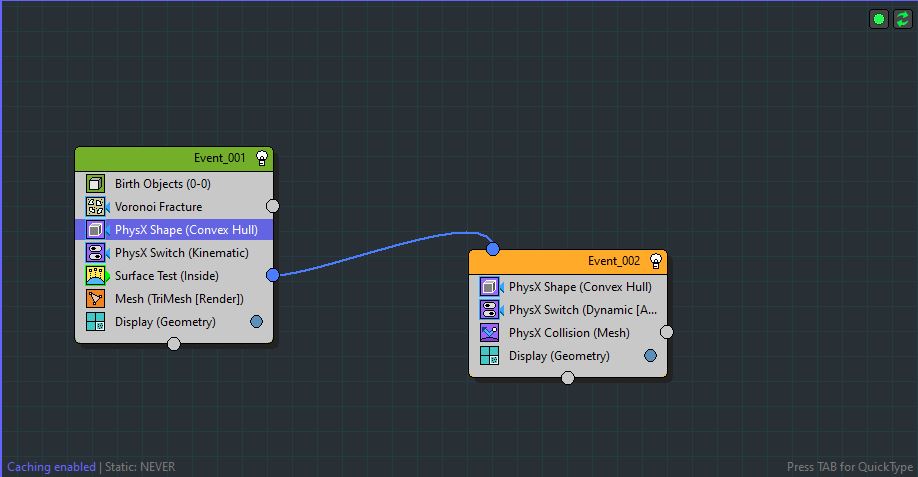Select Birth Objects (0-0) operator
The width and height of the screenshot is (918, 477).
click(x=174, y=184)
